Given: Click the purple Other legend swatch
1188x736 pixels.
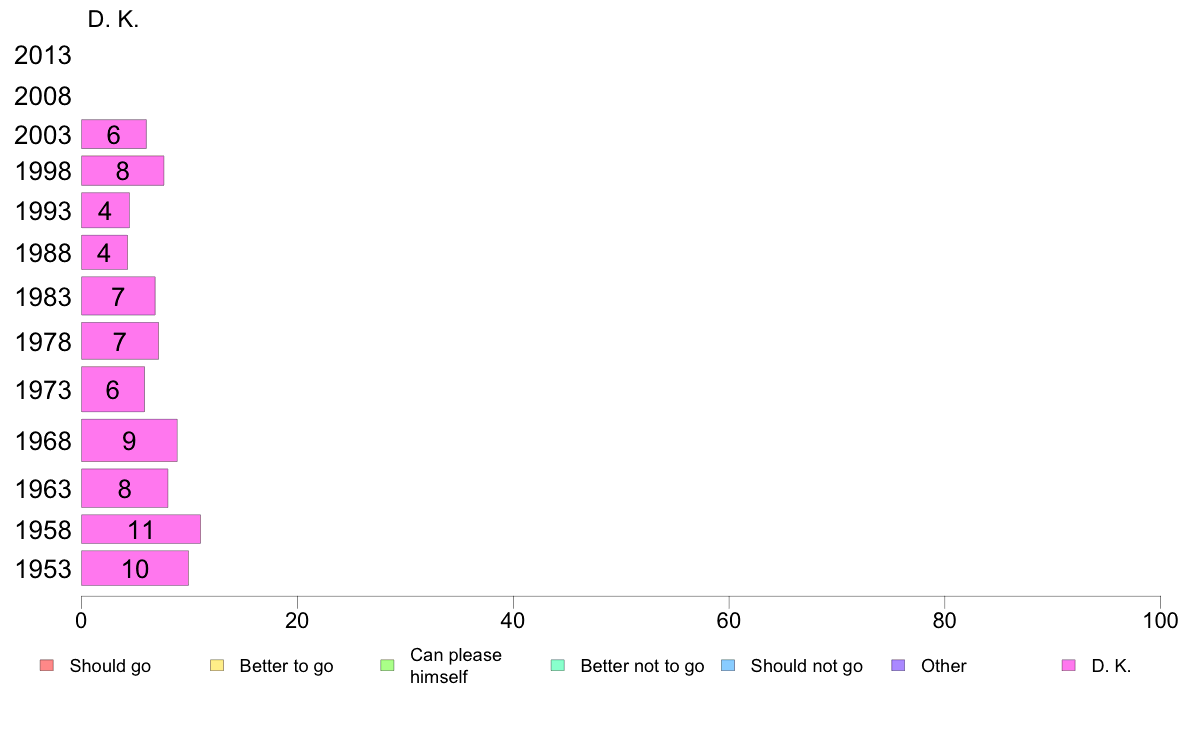Looking at the screenshot, I should 899,666.
